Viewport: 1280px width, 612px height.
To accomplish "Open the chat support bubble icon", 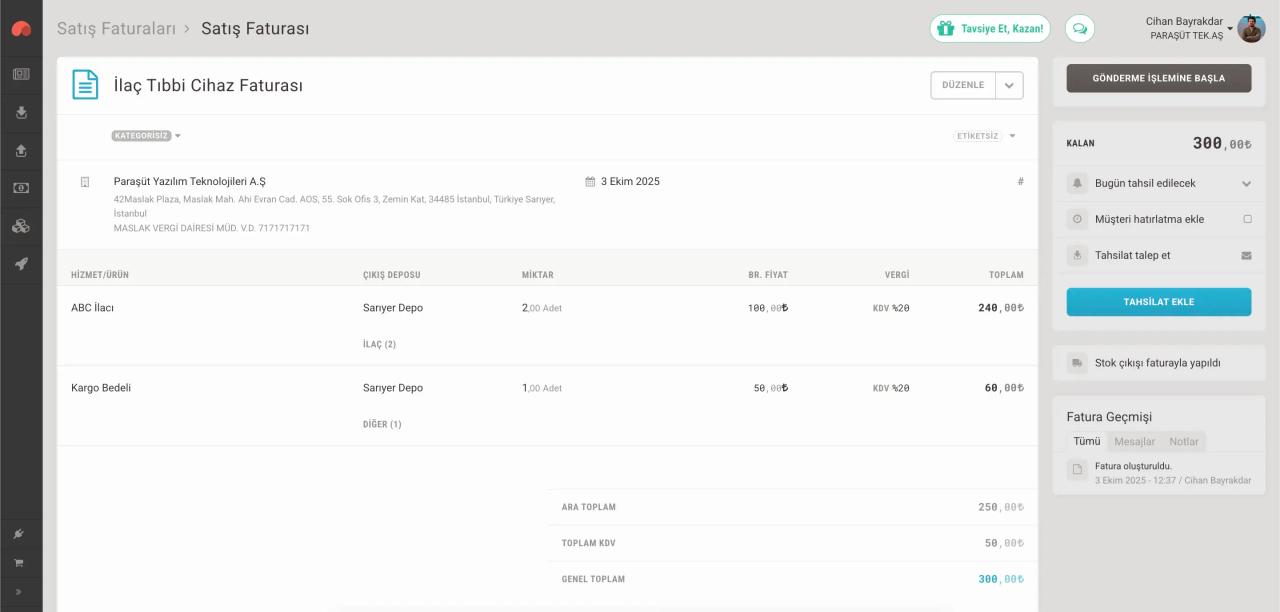I will pyautogui.click(x=1079, y=29).
